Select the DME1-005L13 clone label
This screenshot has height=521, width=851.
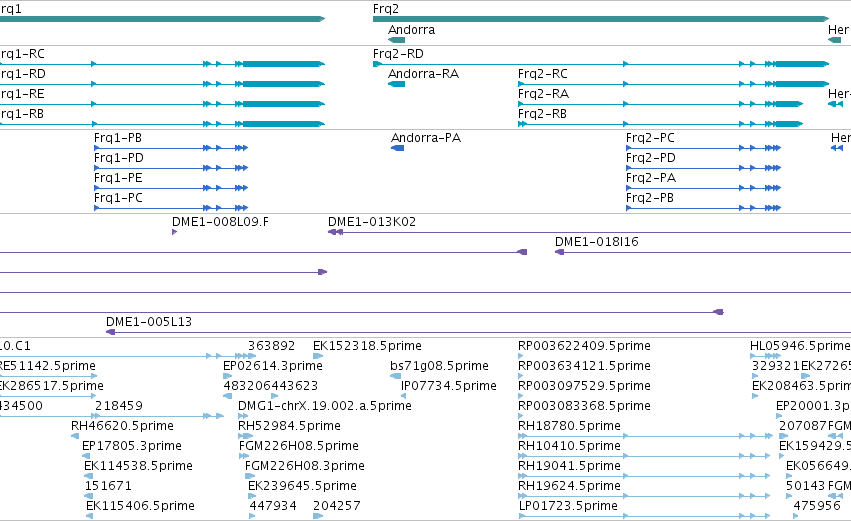coord(149,322)
